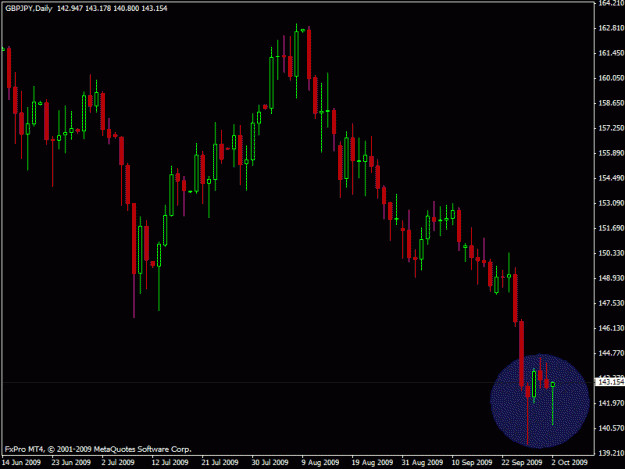Click the 22 Sep 2009 date label
This screenshot has height=469, width=625.
[522, 462]
